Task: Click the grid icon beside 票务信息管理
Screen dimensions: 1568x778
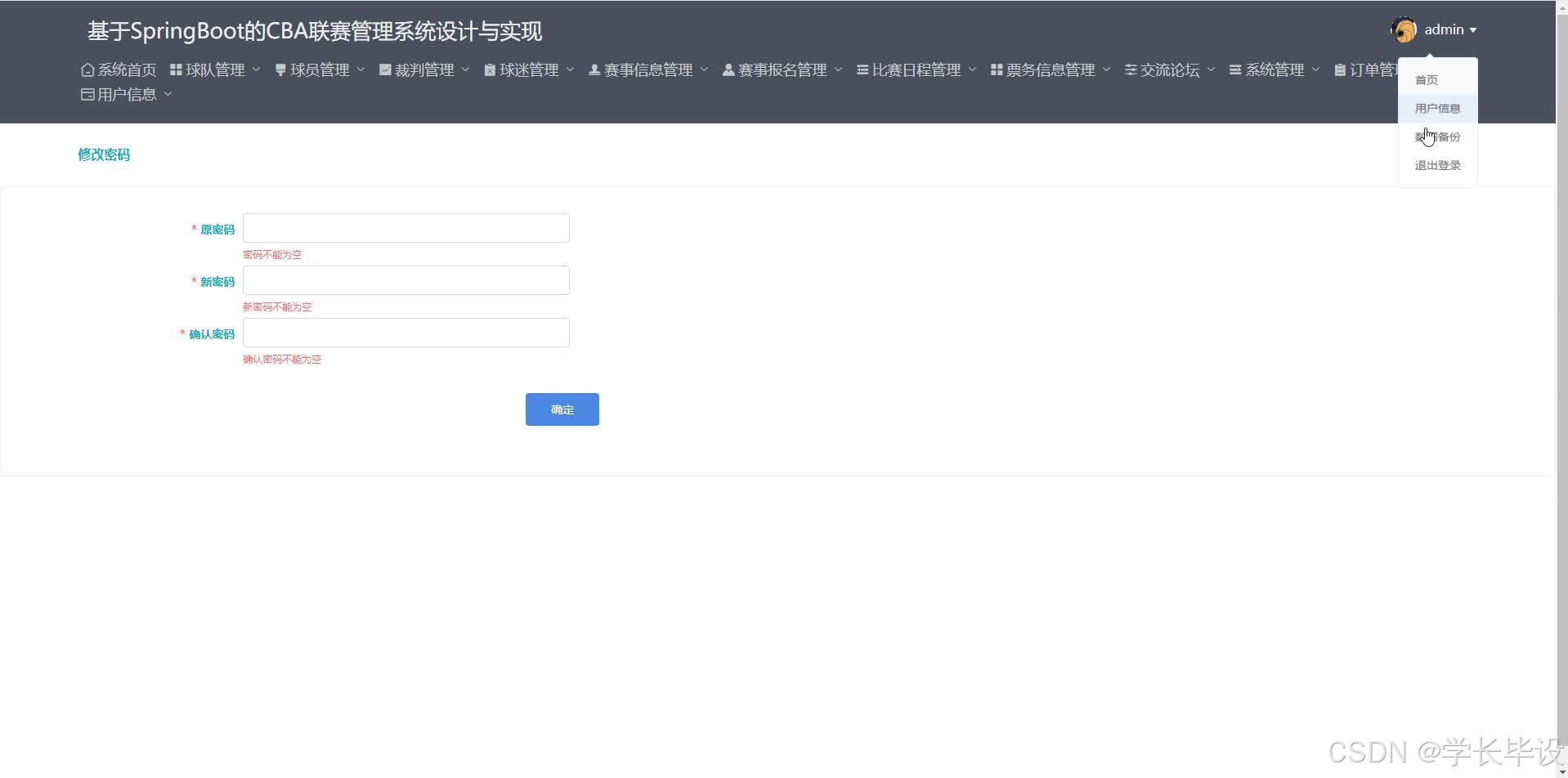Action: (997, 70)
